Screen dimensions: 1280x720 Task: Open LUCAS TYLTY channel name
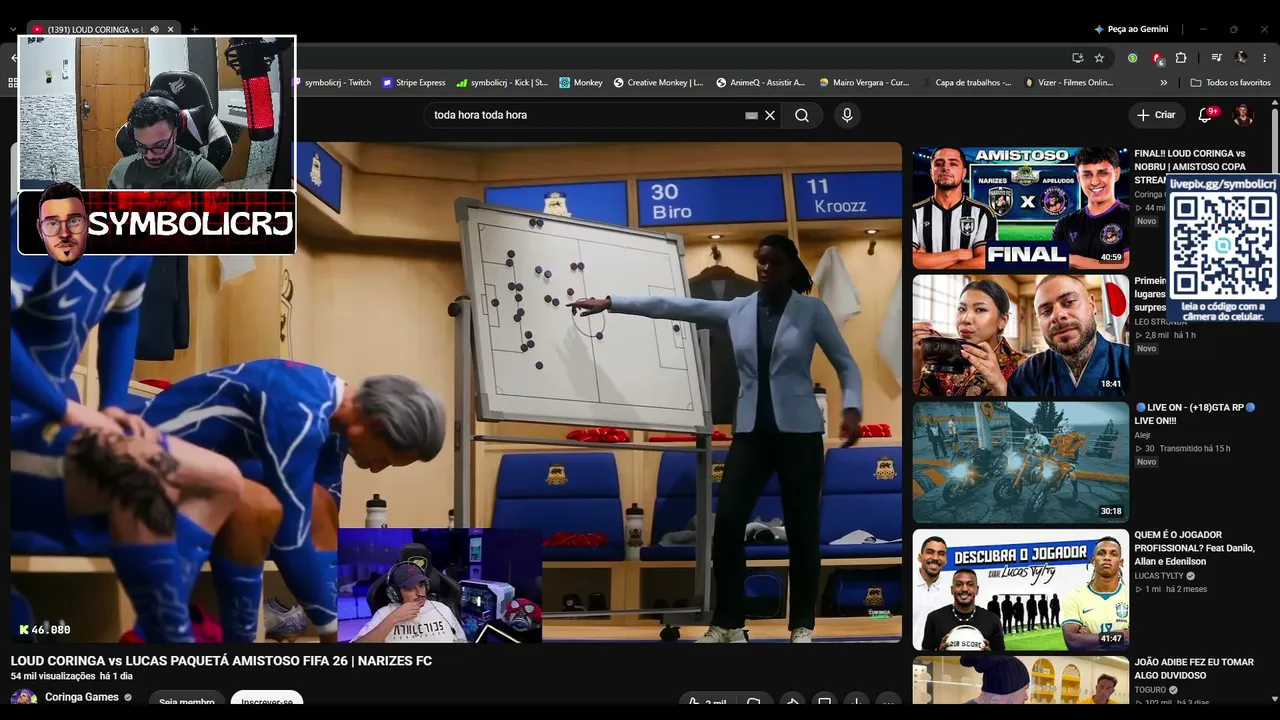[1159, 576]
